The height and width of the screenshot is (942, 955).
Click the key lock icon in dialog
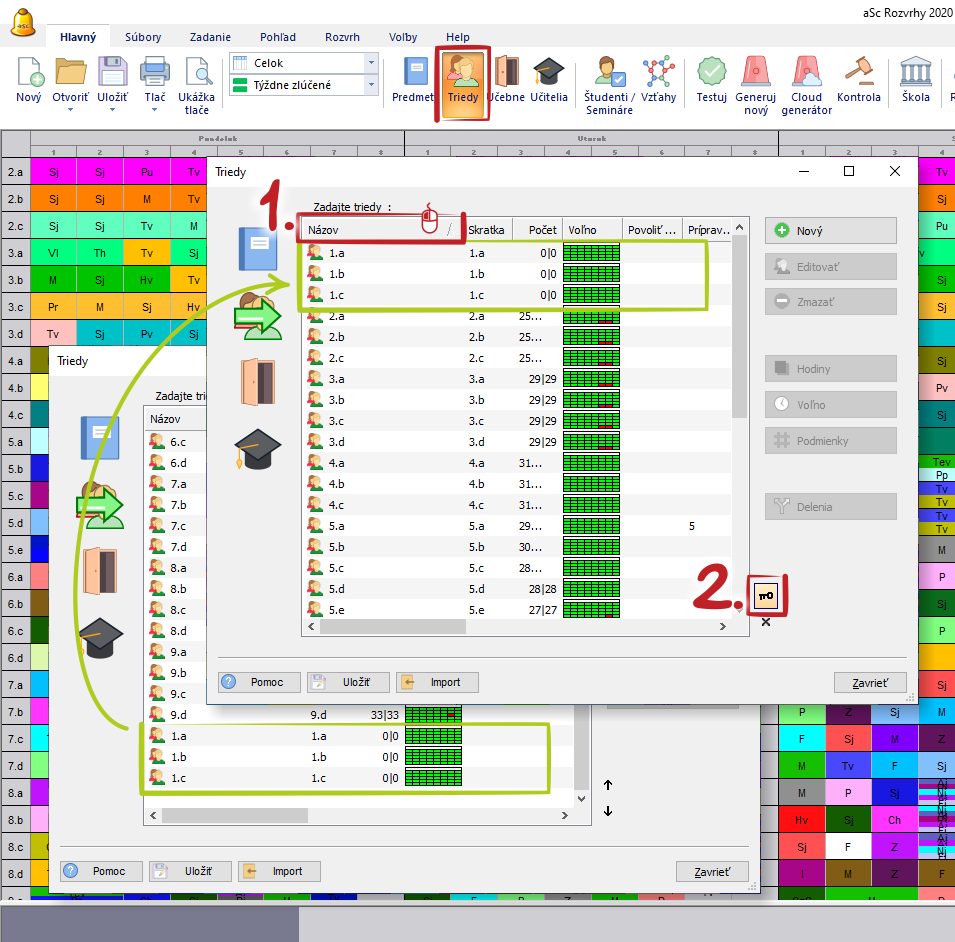pyautogui.click(x=767, y=595)
